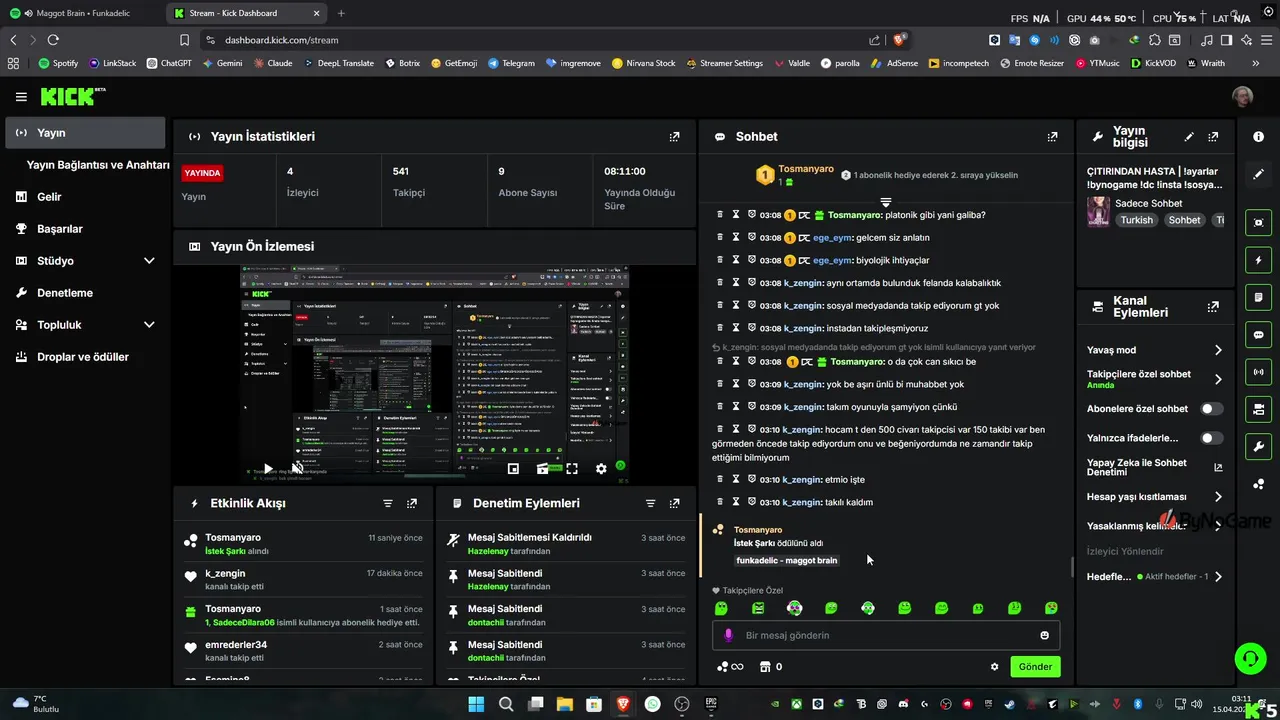Unmute the stream preview audio
Viewport: 1280px width, 720px height.
click(x=297, y=468)
